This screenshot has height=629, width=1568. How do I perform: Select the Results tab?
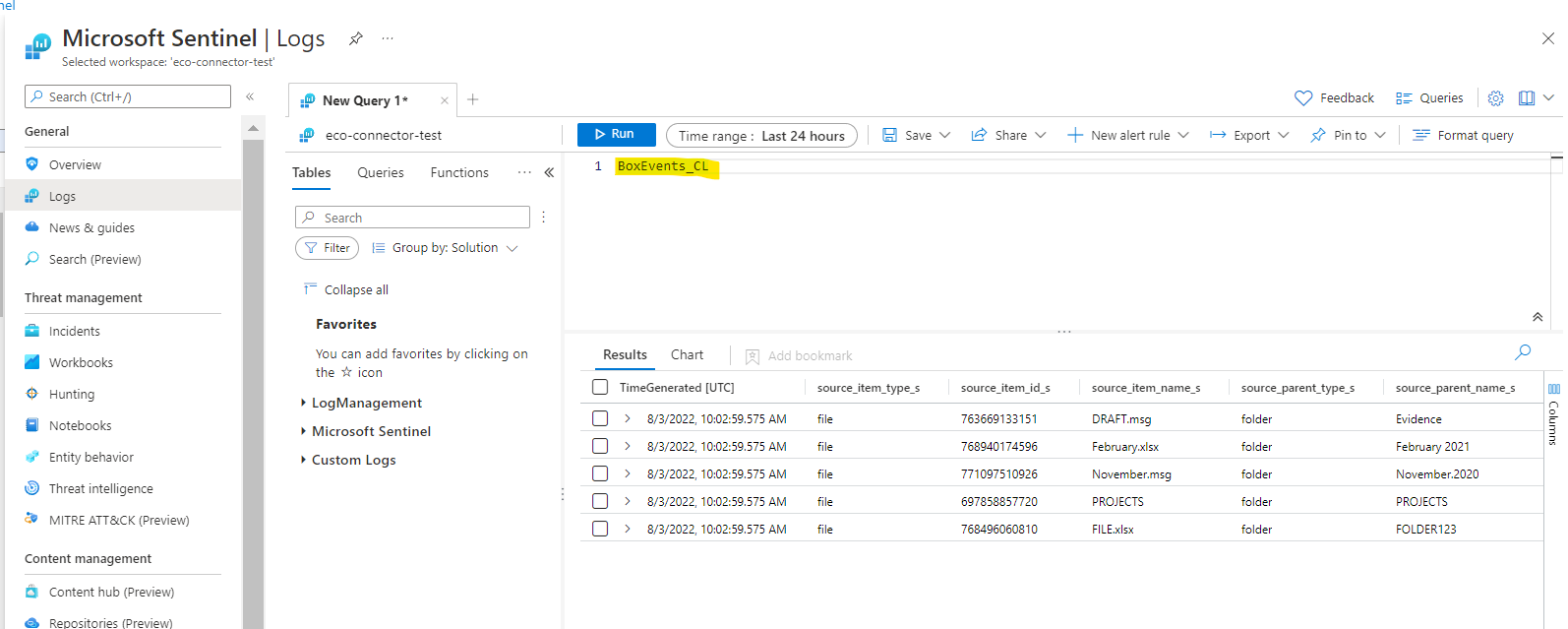[625, 355]
